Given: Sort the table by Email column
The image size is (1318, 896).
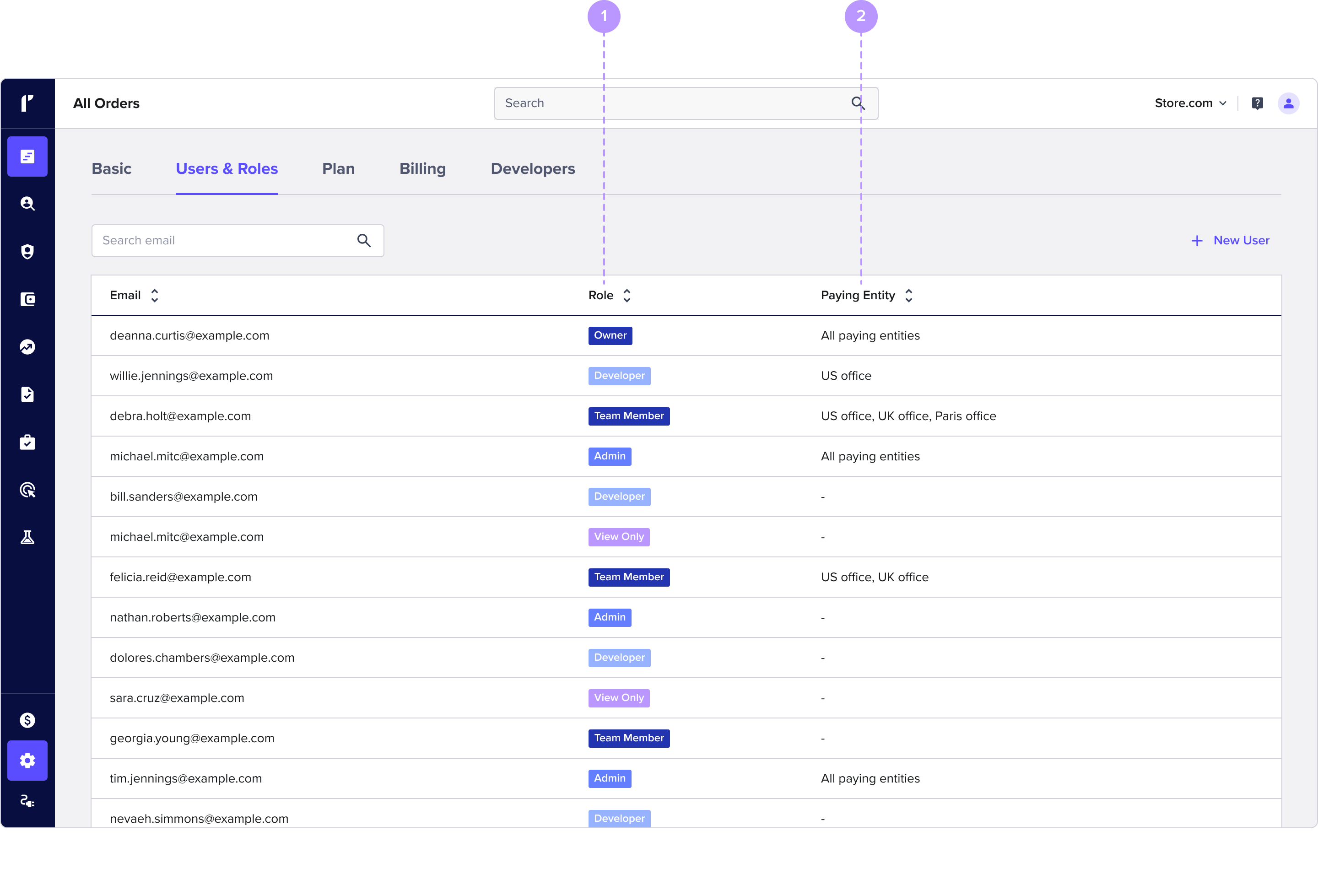Looking at the screenshot, I should pyautogui.click(x=154, y=296).
